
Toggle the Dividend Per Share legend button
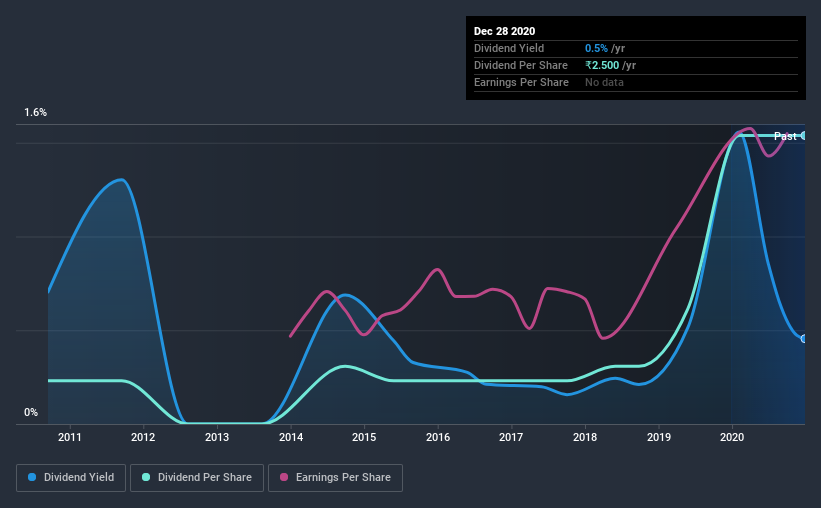point(197,478)
